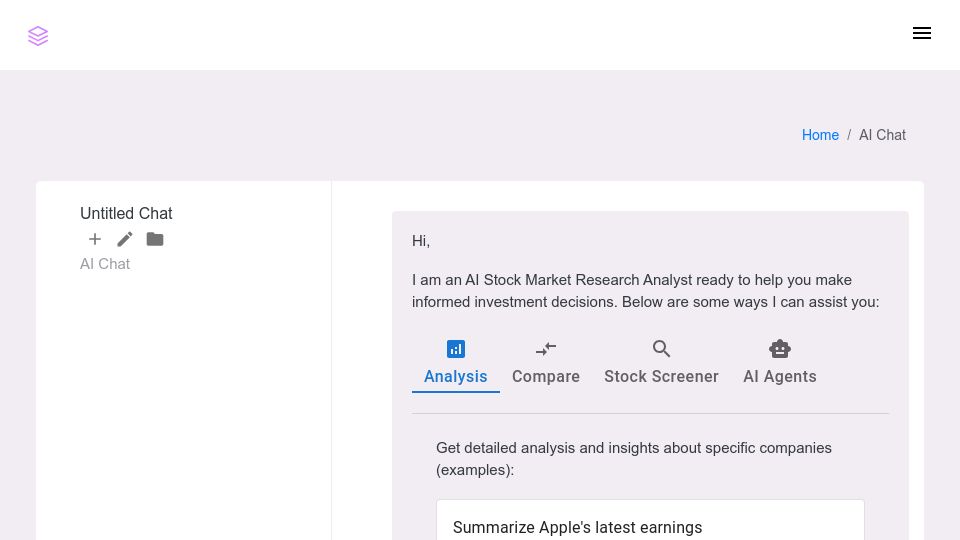Create a new chat with plus icon
Screen dimensions: 960x540
pos(95,239)
